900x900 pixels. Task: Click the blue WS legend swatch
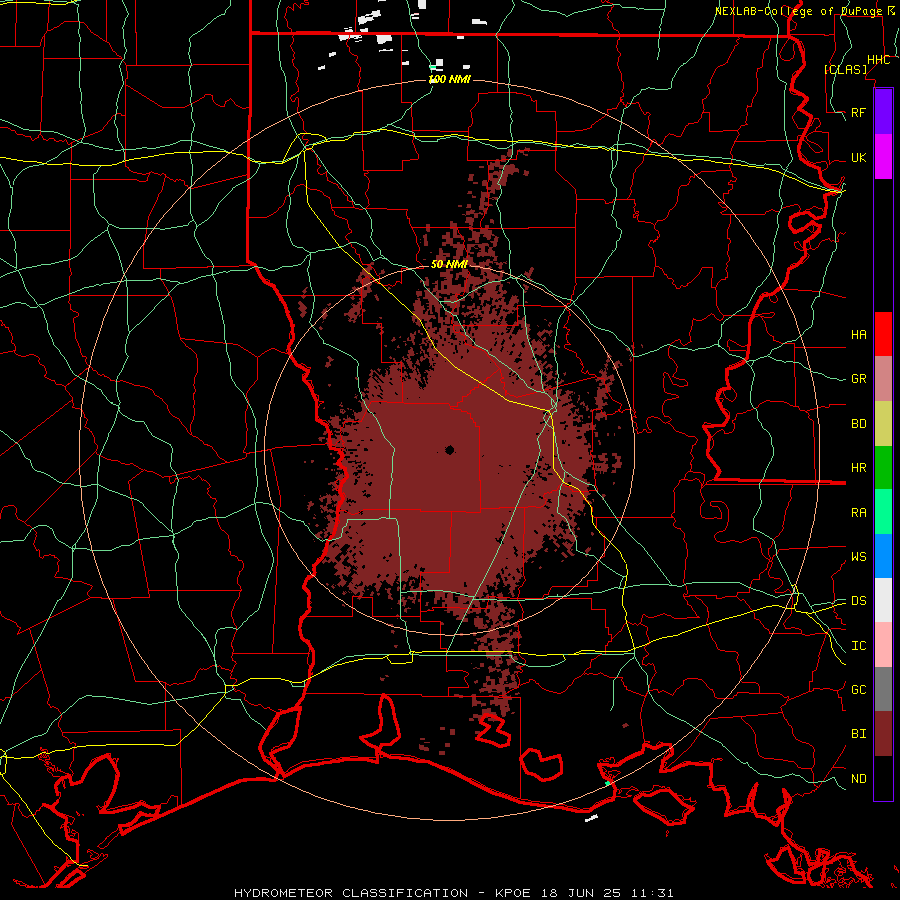883,556
